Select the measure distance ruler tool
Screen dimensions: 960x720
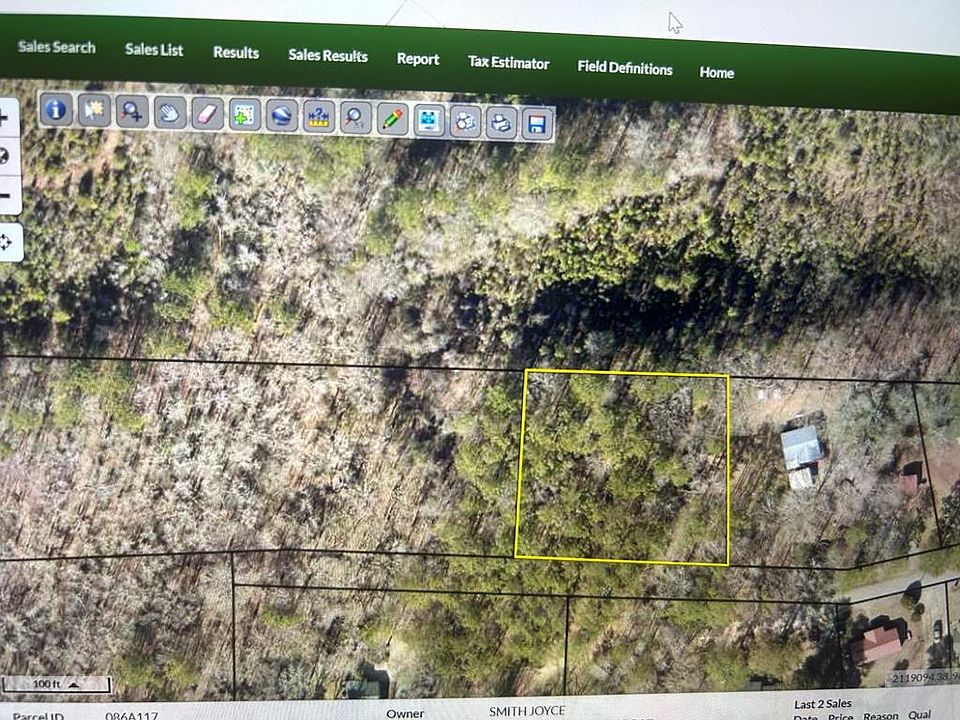[319, 116]
